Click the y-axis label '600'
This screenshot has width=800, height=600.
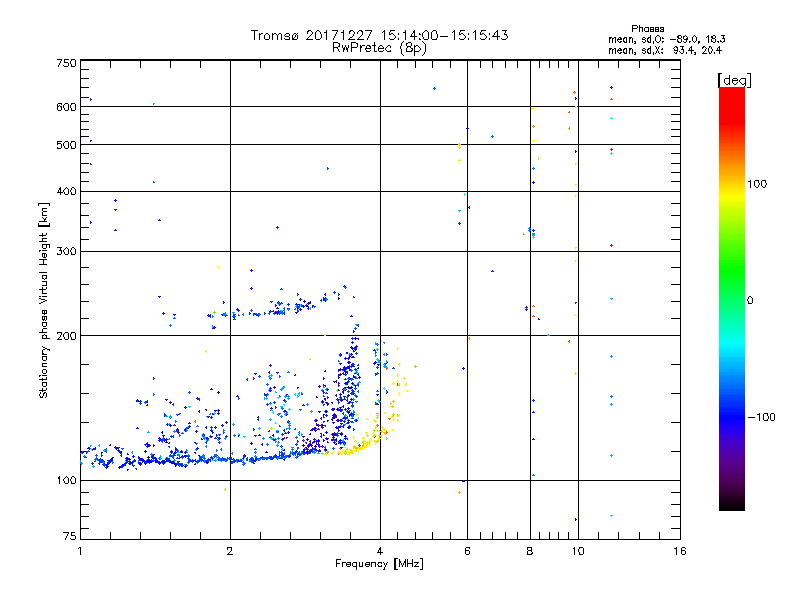(x=66, y=107)
